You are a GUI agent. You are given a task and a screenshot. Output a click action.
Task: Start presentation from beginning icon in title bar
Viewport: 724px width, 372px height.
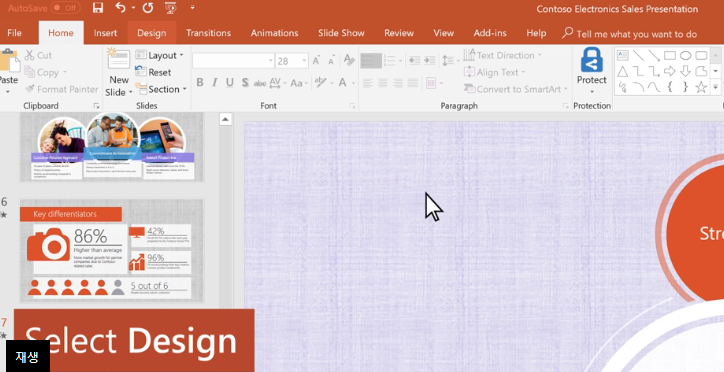point(171,8)
